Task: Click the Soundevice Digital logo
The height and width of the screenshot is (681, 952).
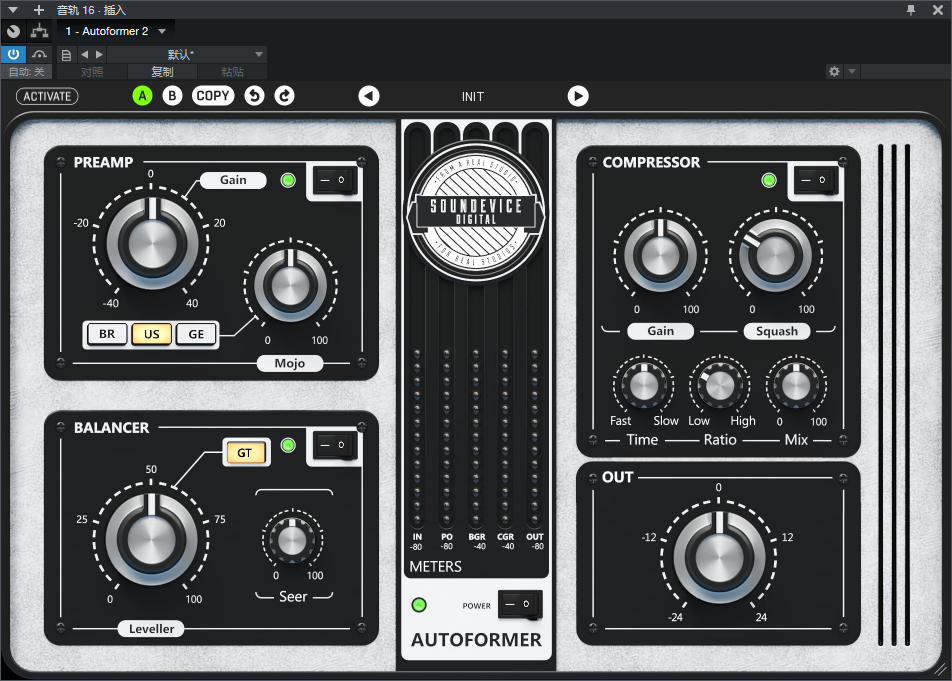Action: click(x=476, y=212)
